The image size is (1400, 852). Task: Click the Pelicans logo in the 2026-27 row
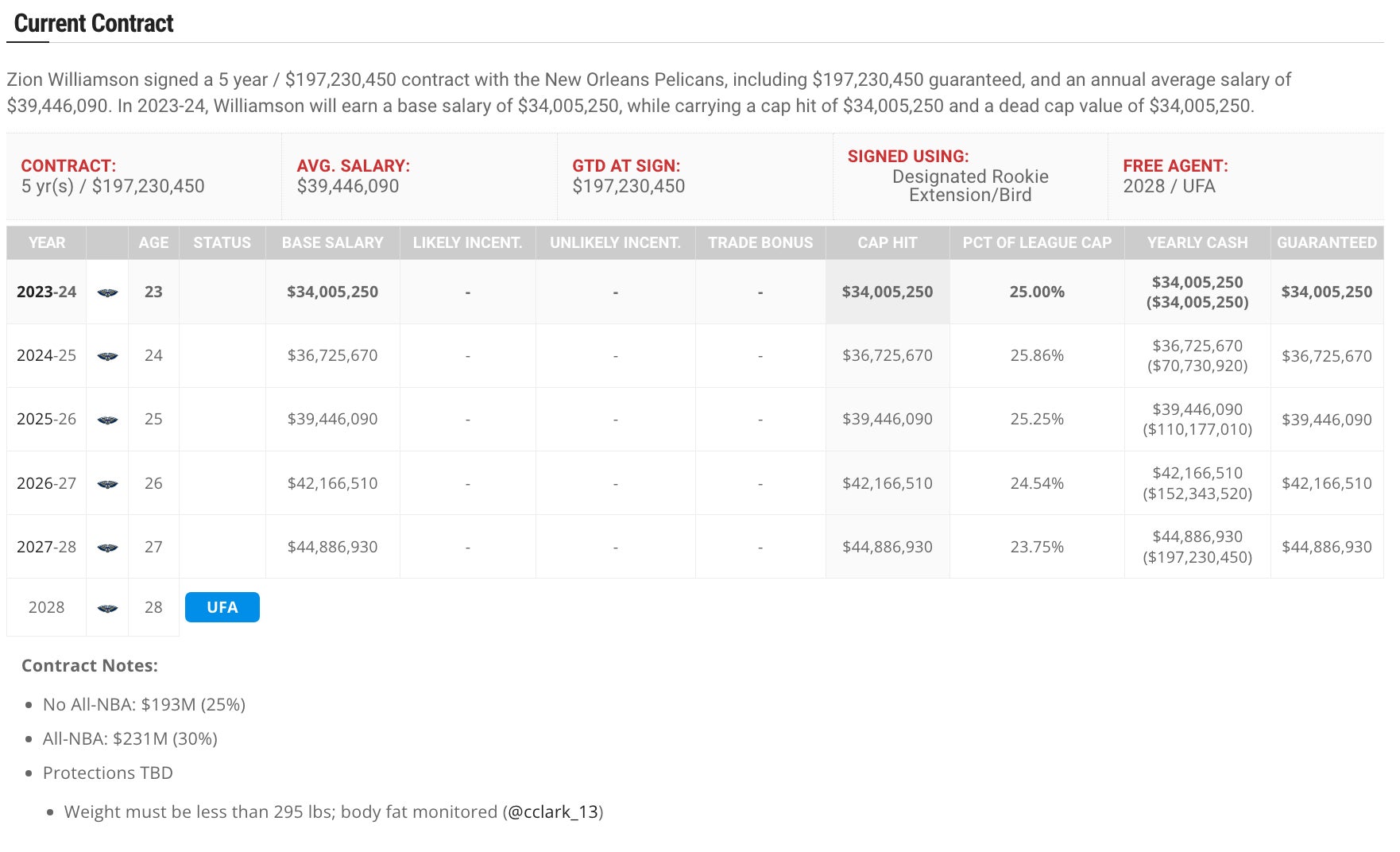point(107,483)
